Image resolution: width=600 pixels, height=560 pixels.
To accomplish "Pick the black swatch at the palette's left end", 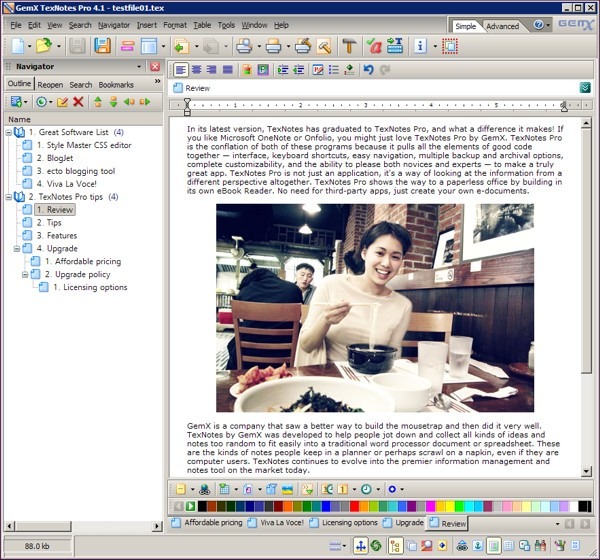I will tap(202, 506).
